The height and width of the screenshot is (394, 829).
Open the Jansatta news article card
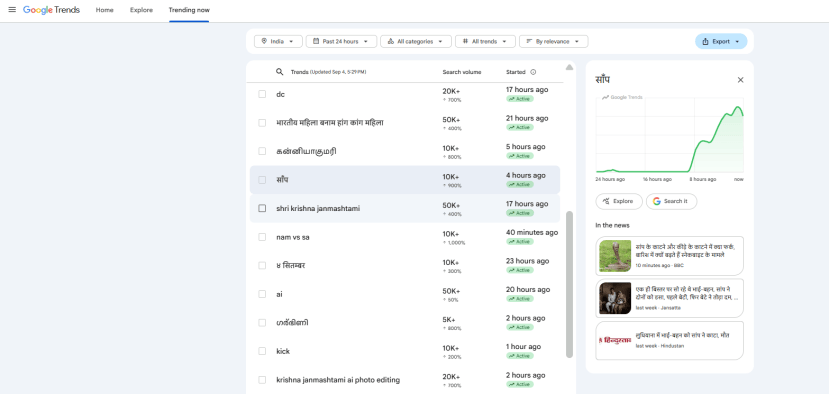[669, 298]
